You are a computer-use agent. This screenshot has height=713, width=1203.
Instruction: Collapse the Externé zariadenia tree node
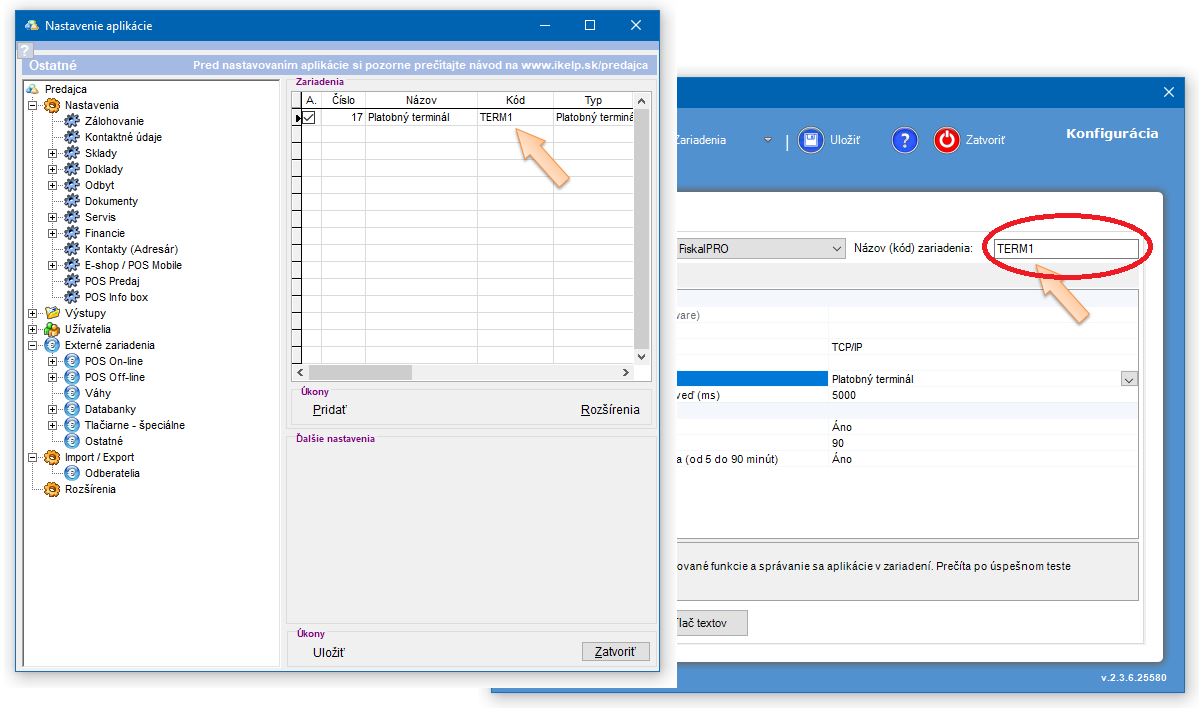tap(33, 345)
